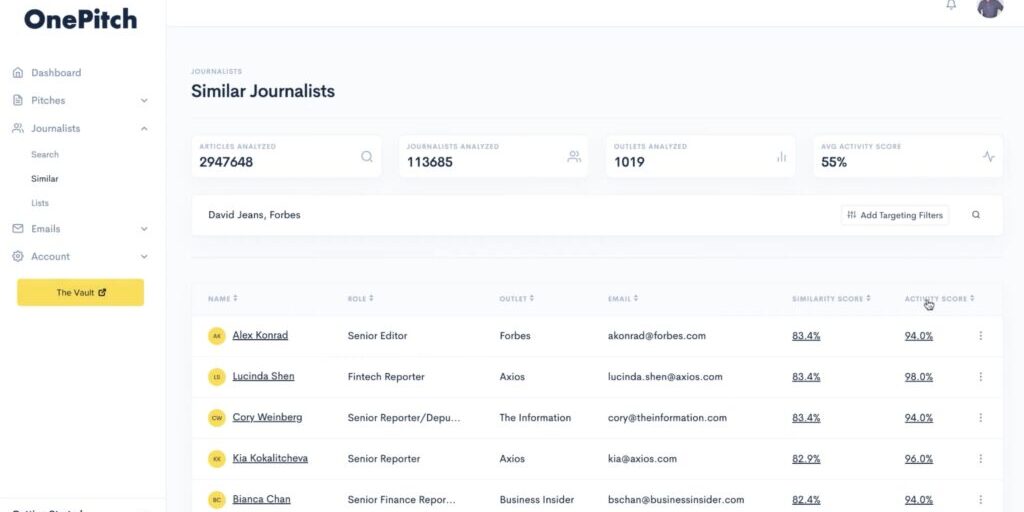Screen dimensions: 1024x512
Task: Open Account in sidebar
Action: tap(50, 257)
